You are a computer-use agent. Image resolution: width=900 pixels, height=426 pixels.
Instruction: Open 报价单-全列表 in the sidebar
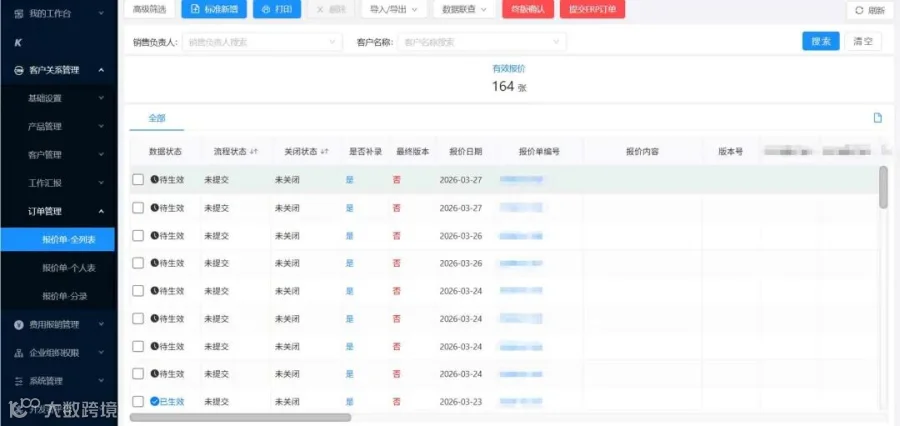click(x=57, y=239)
